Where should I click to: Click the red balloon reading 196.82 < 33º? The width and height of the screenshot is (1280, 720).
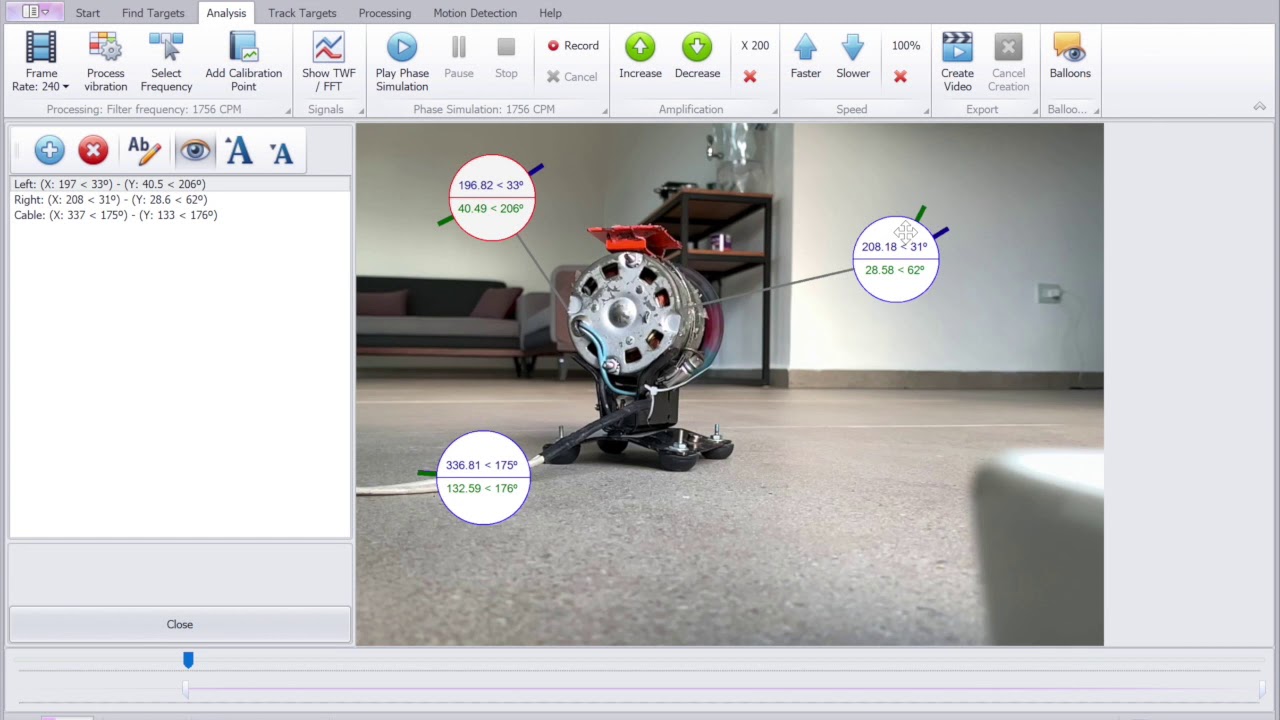pos(491,197)
